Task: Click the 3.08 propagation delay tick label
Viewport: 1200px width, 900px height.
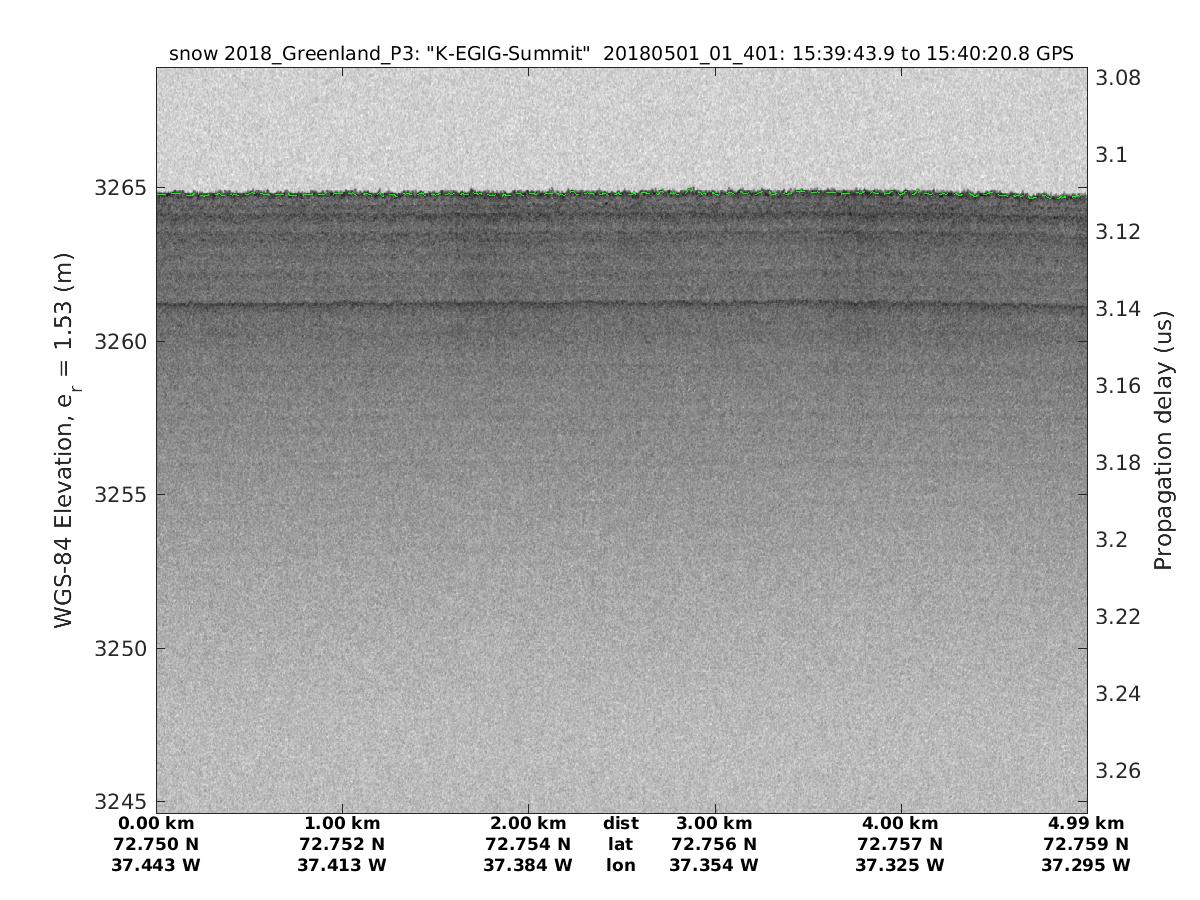Action: click(x=1120, y=78)
